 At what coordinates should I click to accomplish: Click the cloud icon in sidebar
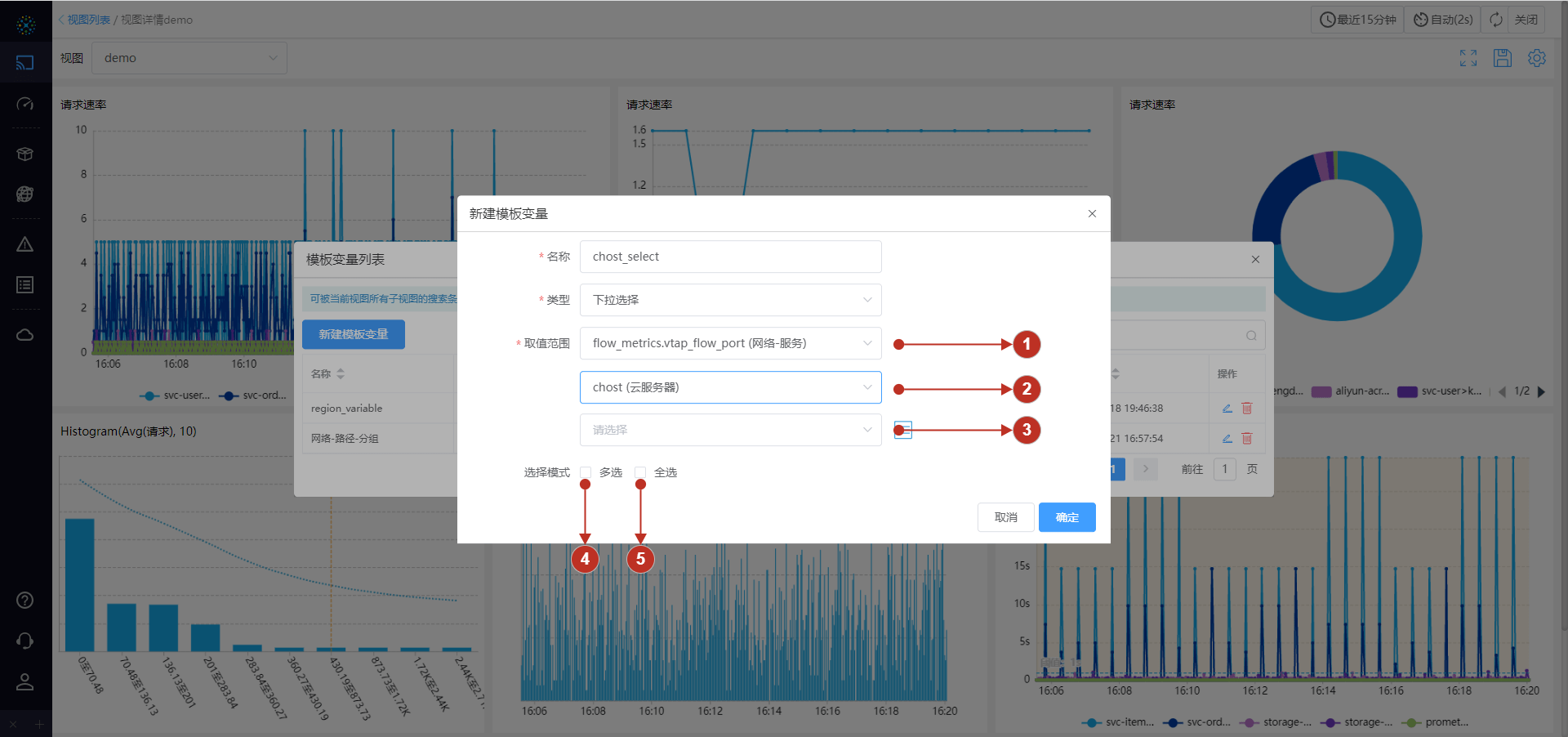25,335
